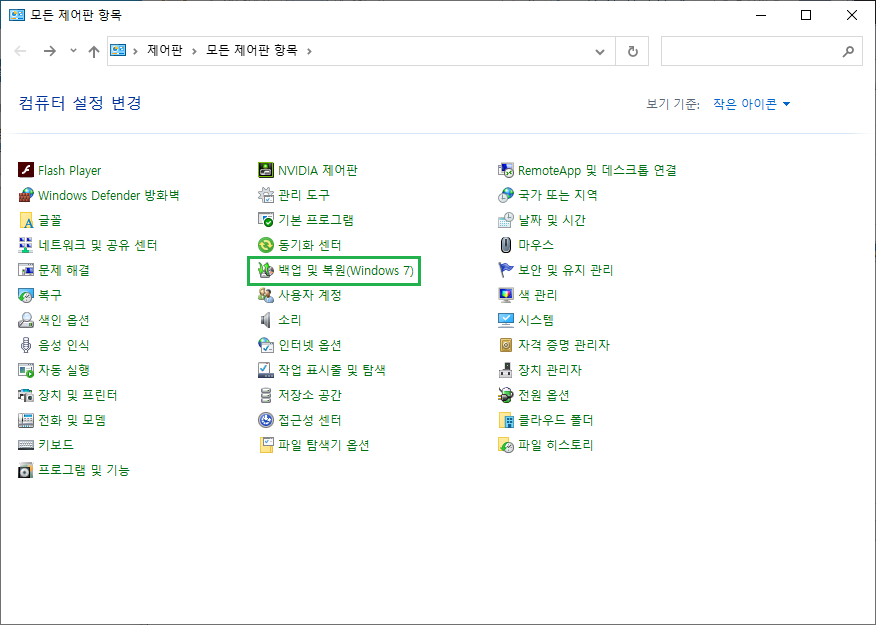Click the search magnifier icon
Image resolution: width=876 pixels, height=625 pixels.
tap(848, 51)
